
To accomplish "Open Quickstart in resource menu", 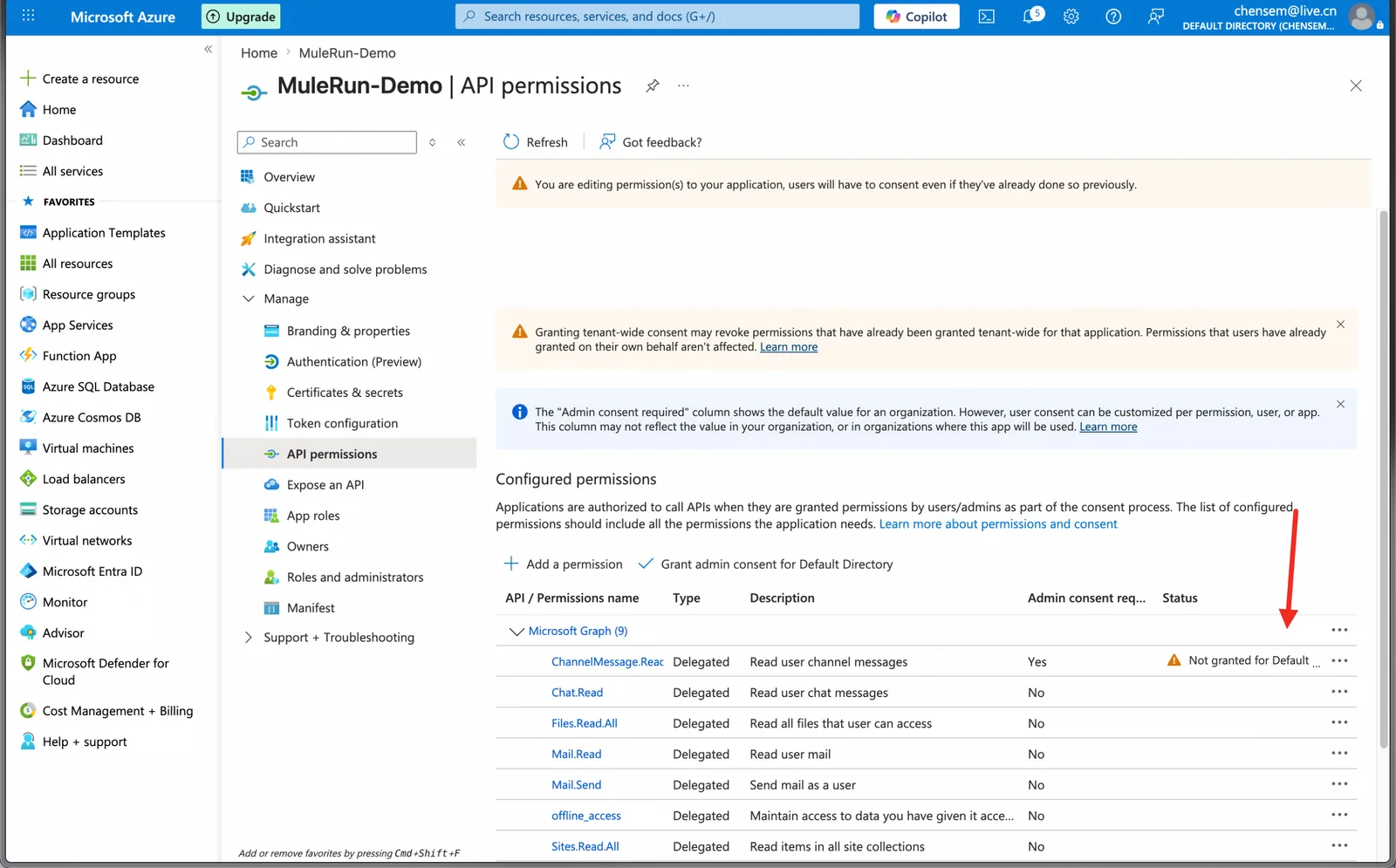I will [291, 208].
